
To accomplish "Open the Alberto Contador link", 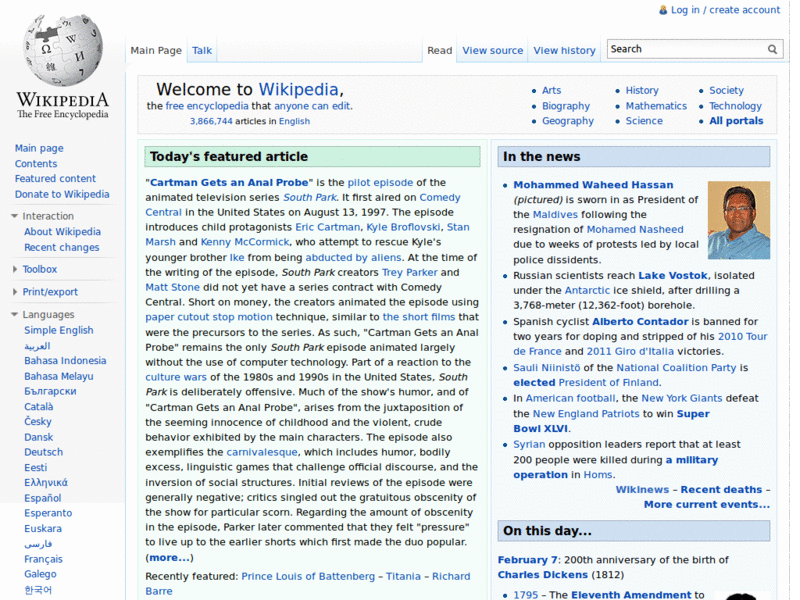I will click(640, 322).
